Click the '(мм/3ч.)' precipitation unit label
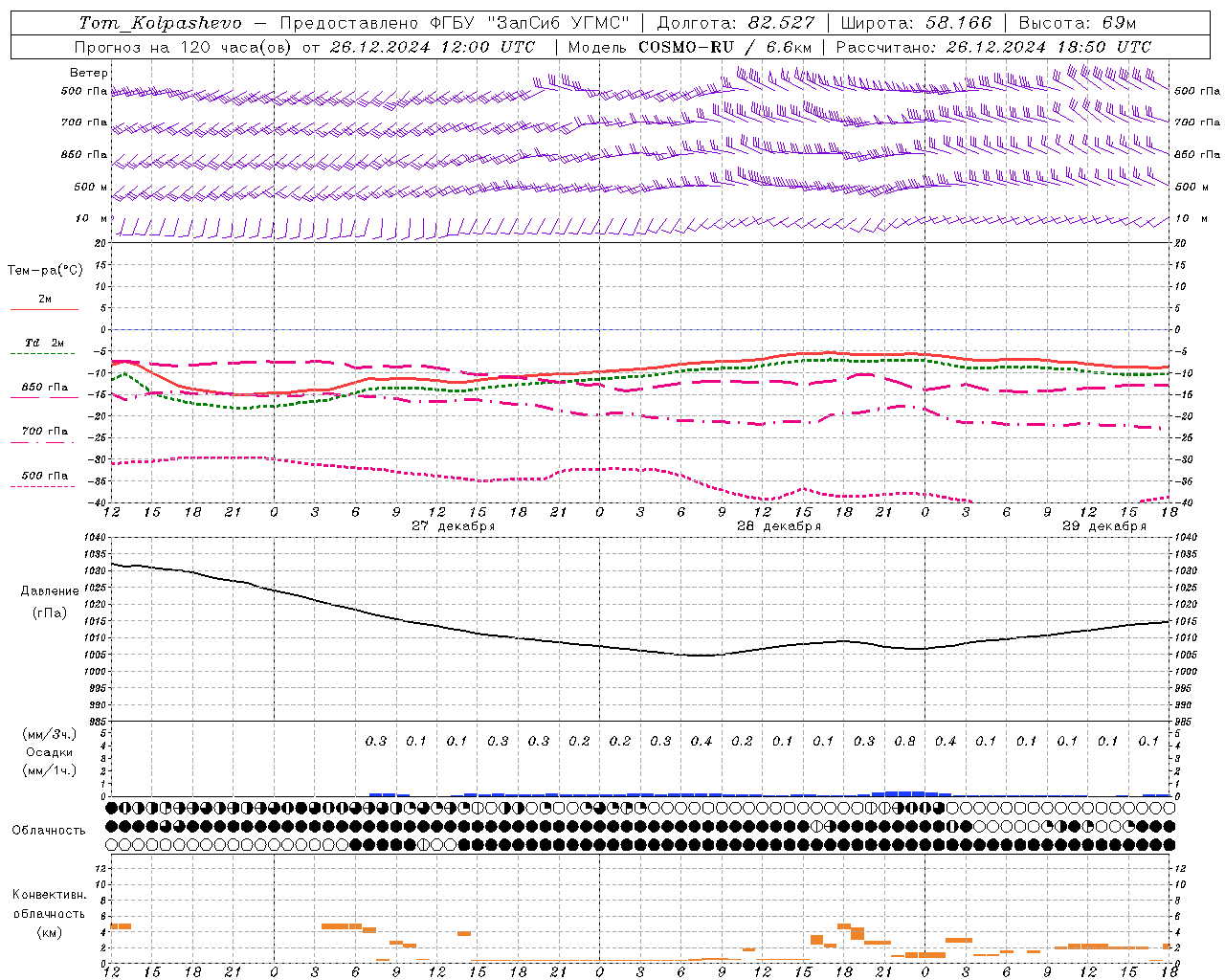The width and height of the screenshot is (1225, 980). [x=50, y=734]
